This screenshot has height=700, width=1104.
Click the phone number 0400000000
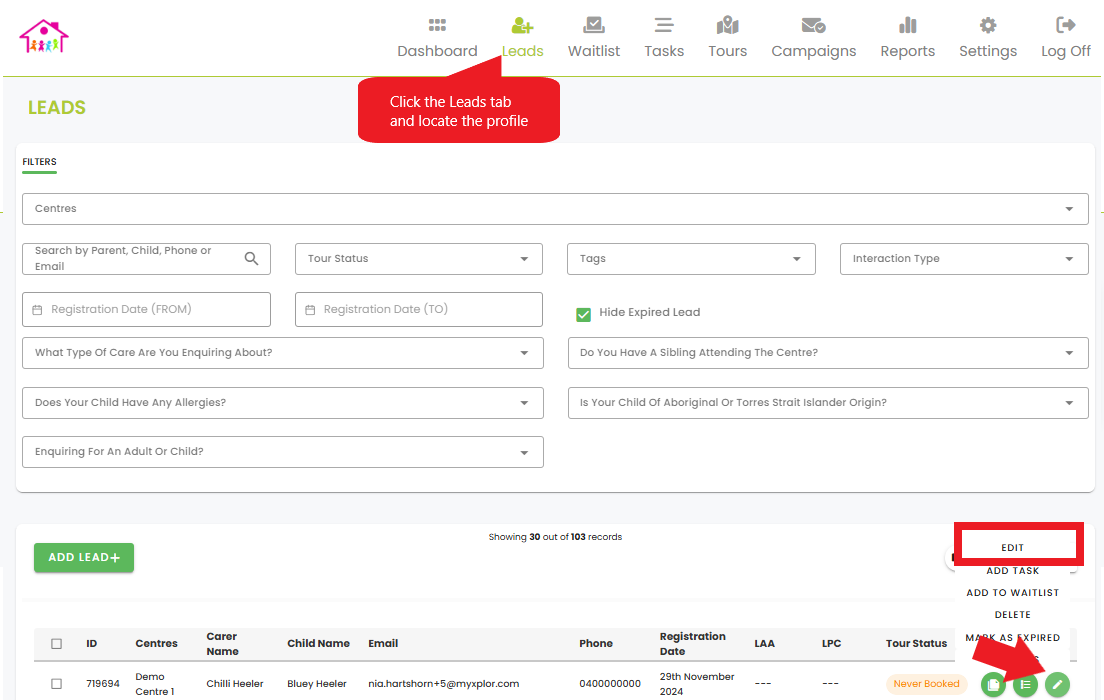coord(610,684)
